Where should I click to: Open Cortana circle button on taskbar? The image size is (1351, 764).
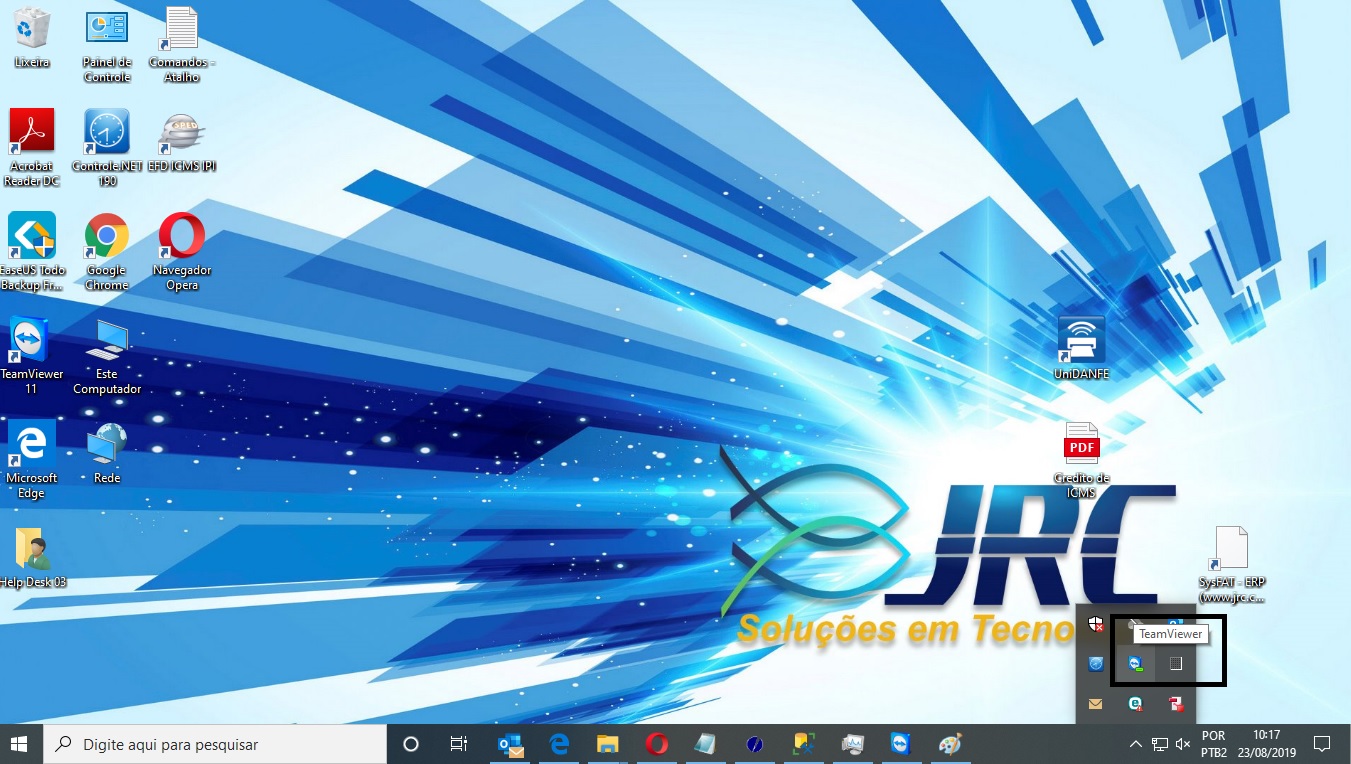[410, 744]
